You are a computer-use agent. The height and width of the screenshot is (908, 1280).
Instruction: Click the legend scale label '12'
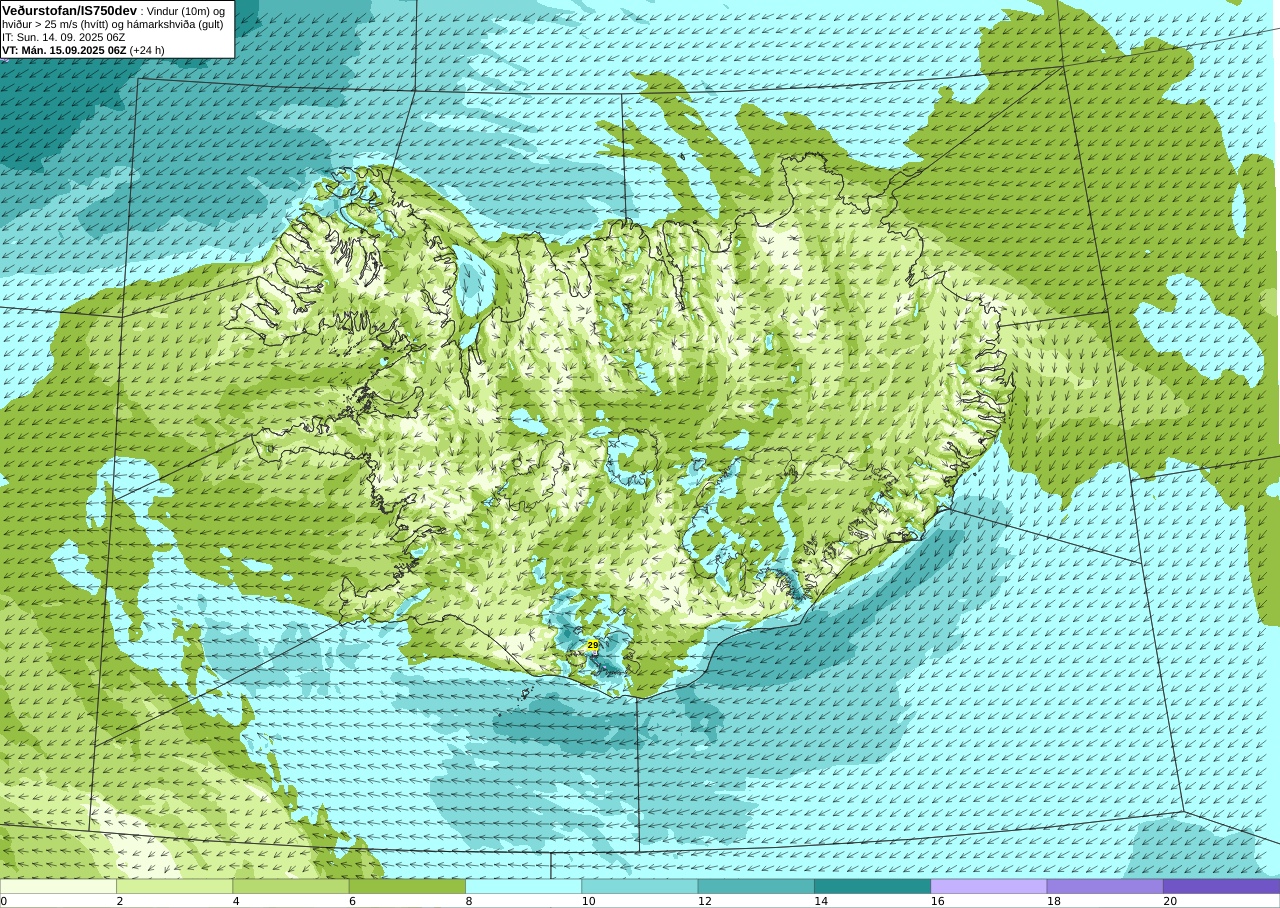[705, 901]
